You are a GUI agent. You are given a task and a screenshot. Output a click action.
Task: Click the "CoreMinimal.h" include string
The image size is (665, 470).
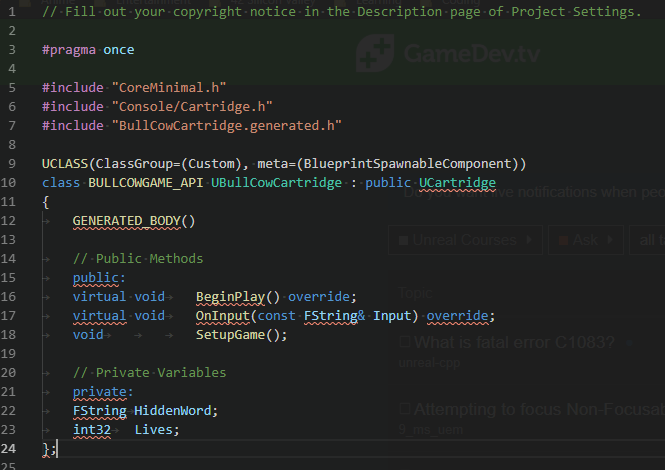(x=169, y=88)
